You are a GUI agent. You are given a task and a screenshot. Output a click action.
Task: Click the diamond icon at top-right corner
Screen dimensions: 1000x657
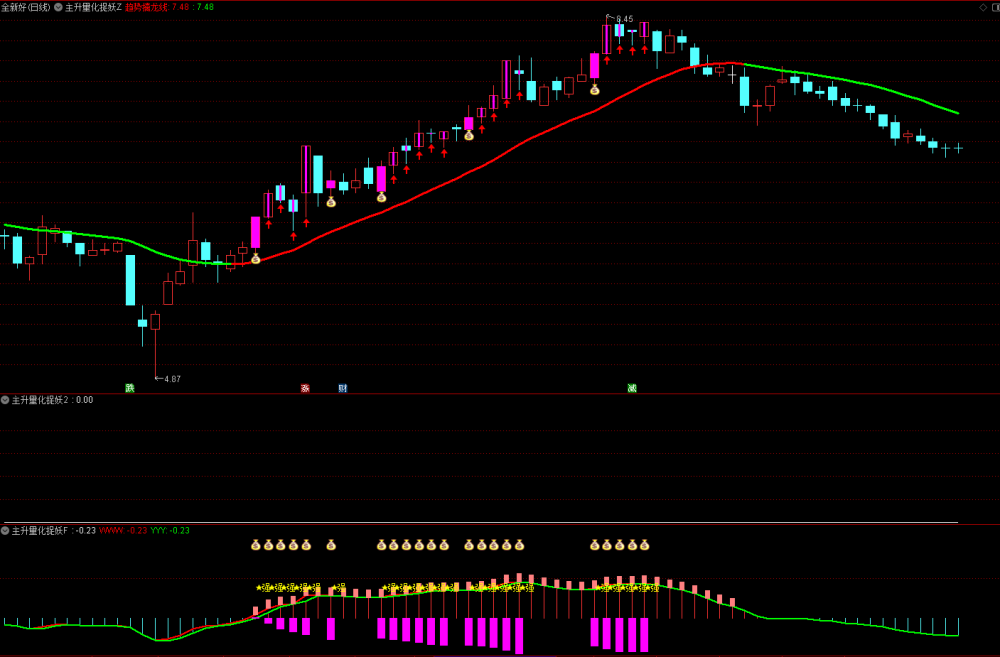click(x=983, y=7)
